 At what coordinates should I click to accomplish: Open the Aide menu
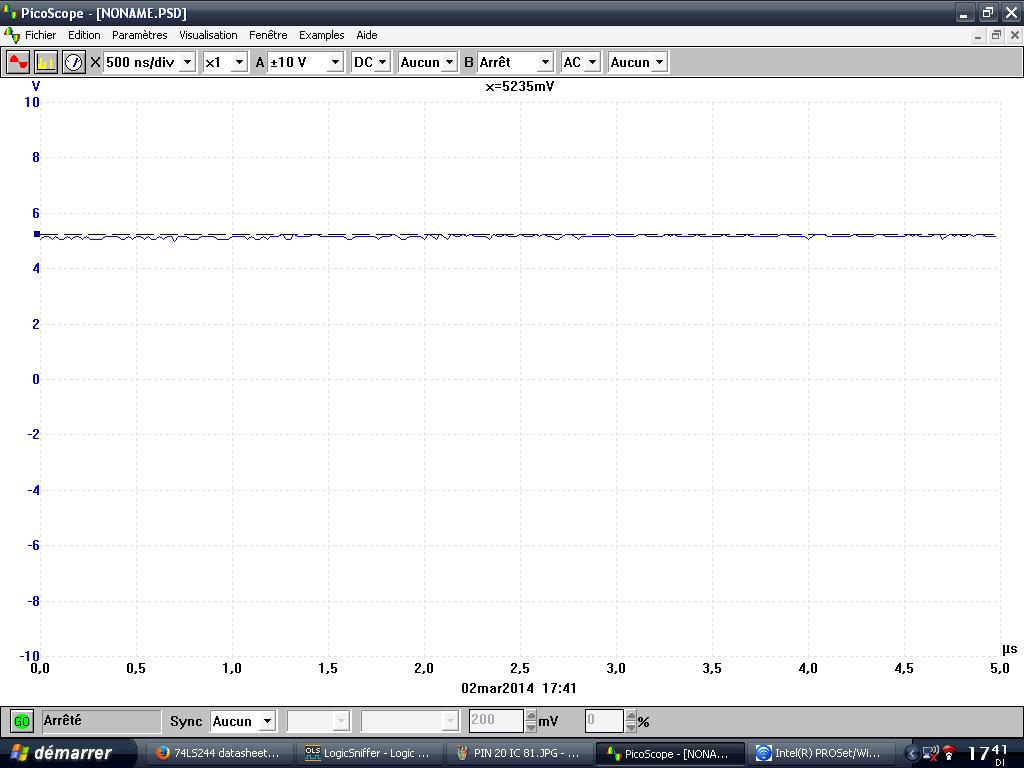(367, 35)
